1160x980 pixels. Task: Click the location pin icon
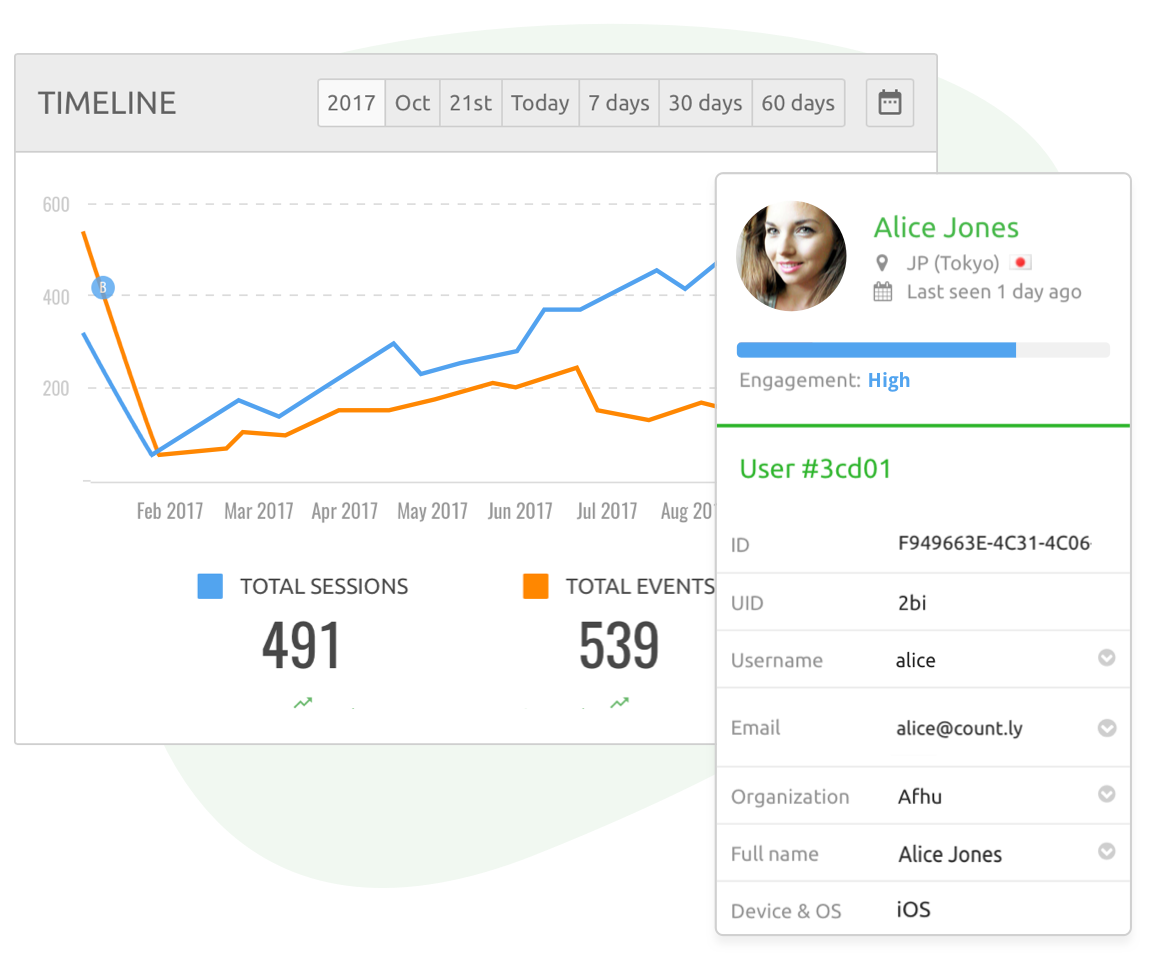pos(882,263)
